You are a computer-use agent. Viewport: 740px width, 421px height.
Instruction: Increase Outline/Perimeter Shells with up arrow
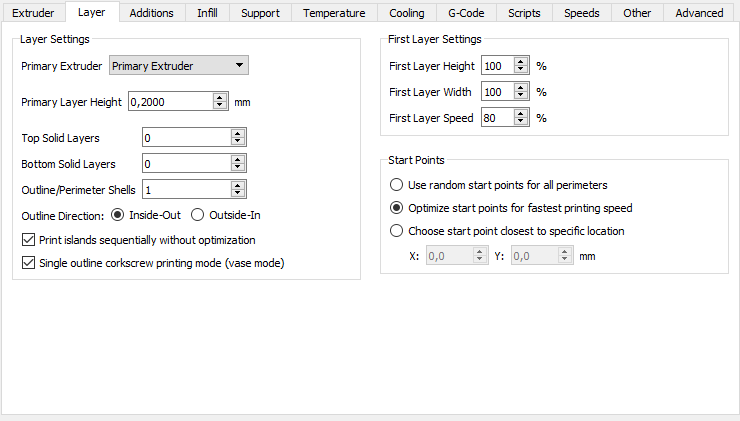coord(237,185)
